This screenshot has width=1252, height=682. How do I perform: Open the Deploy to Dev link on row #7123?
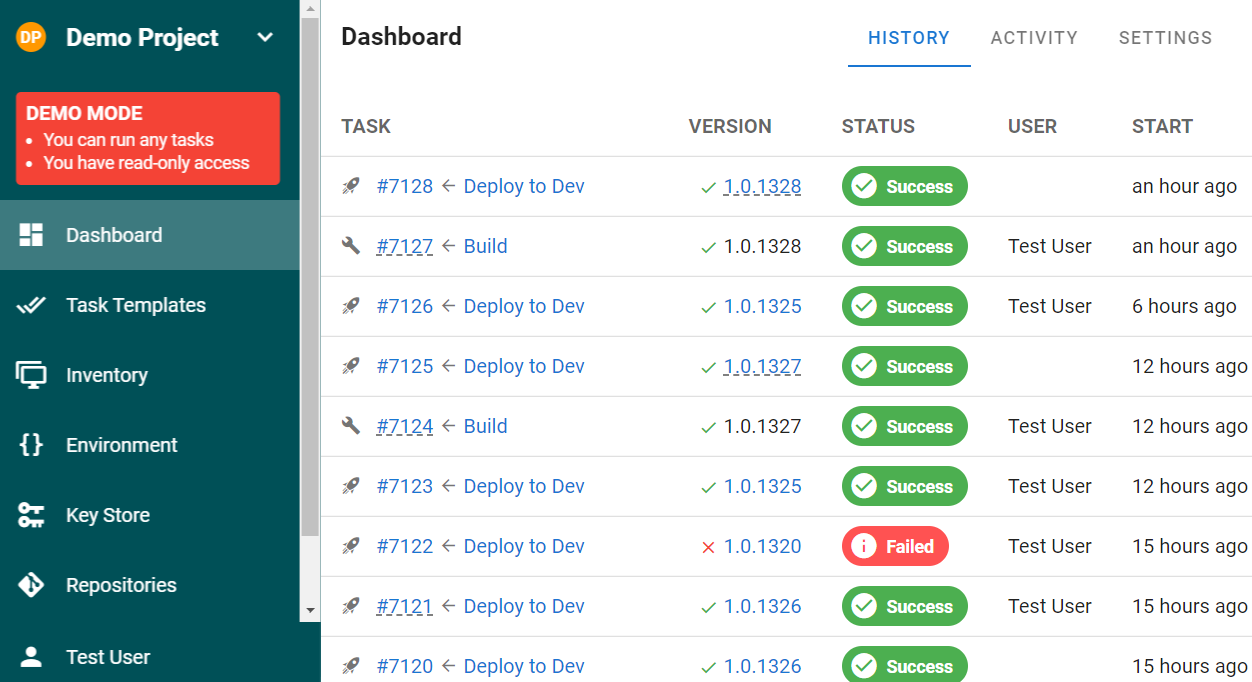click(524, 486)
